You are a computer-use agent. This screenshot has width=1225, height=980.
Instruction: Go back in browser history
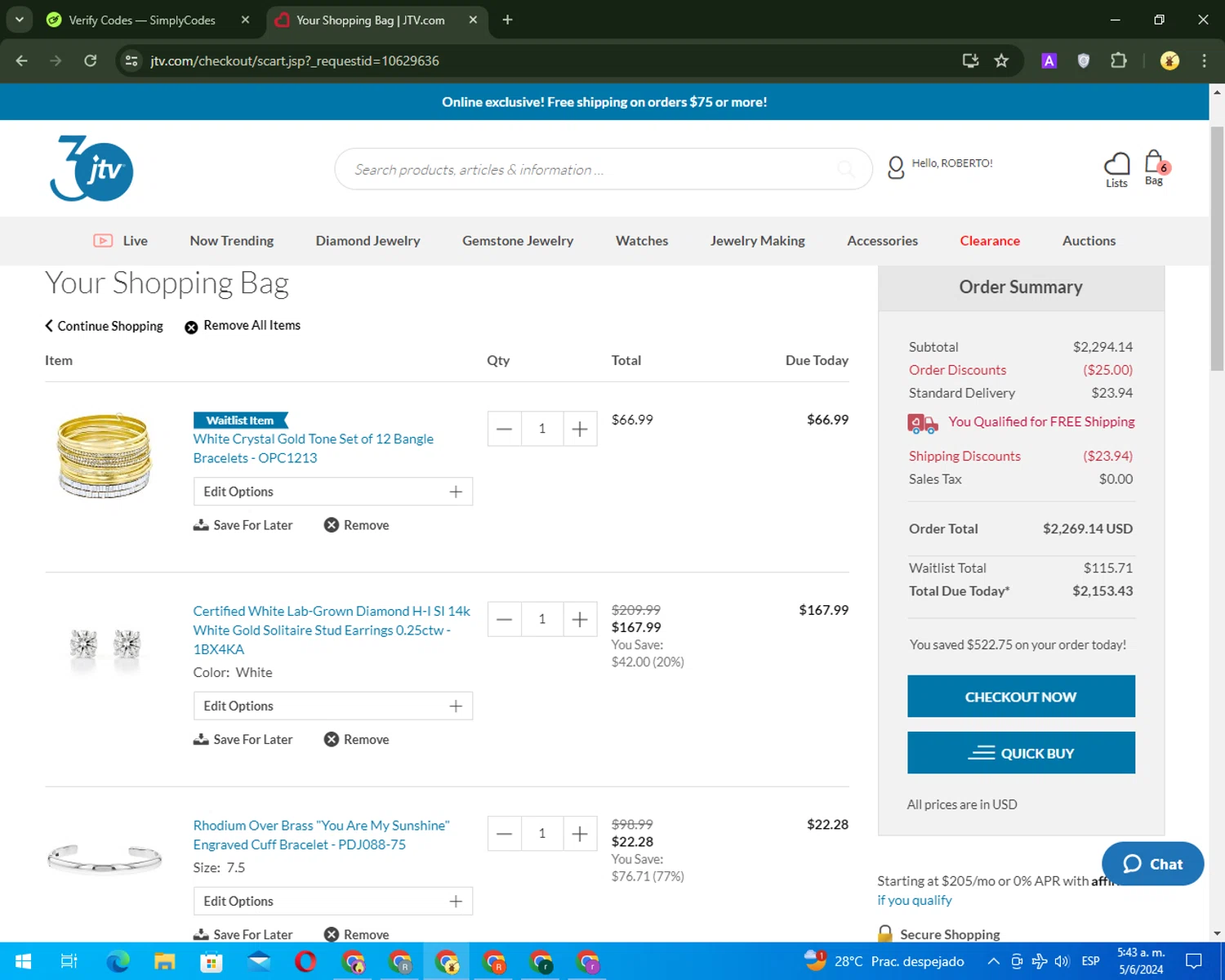(22, 60)
